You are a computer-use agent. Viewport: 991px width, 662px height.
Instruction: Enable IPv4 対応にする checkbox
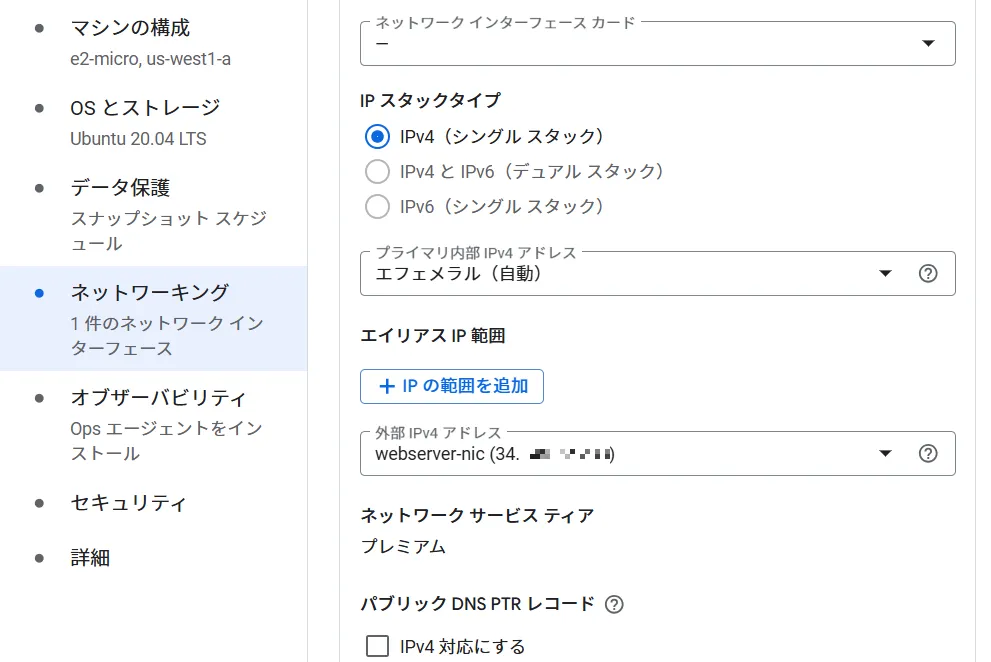click(377, 646)
